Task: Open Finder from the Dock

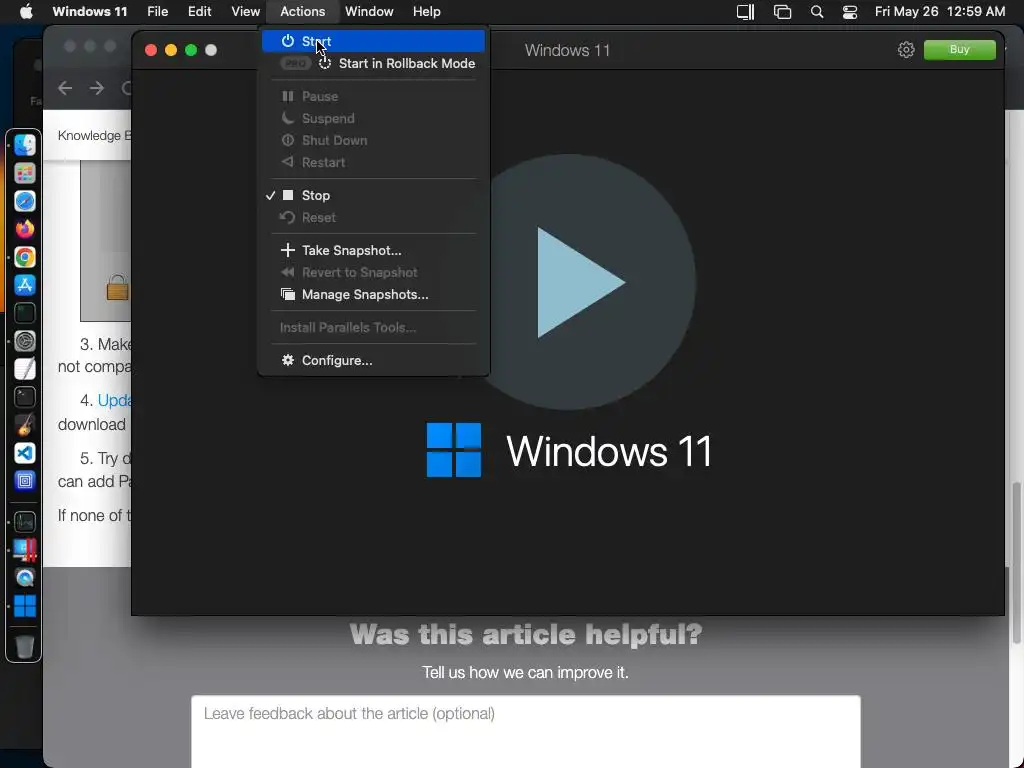Action: [25, 145]
